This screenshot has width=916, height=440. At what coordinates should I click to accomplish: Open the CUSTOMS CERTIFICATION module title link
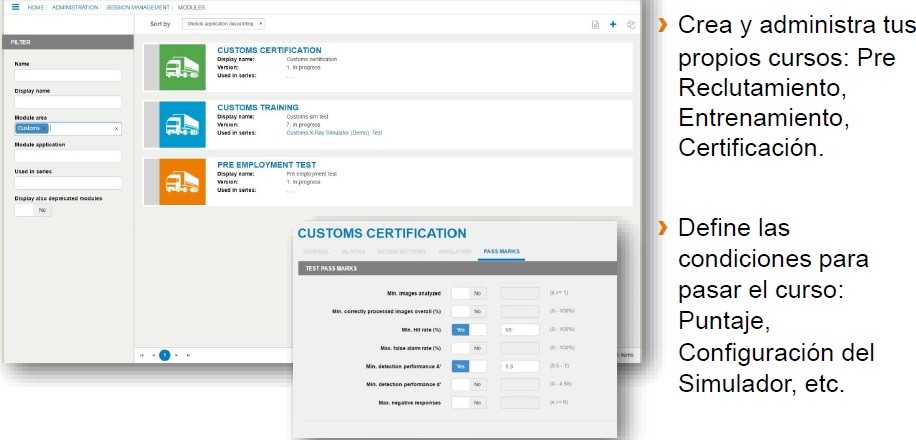click(x=269, y=50)
